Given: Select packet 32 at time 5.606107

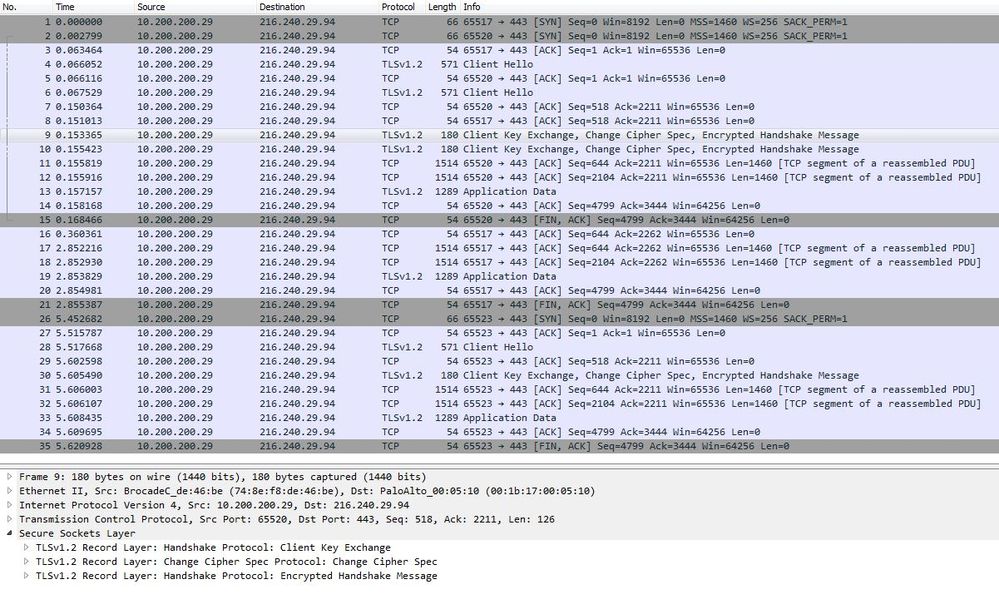Looking at the screenshot, I should coord(500,403).
